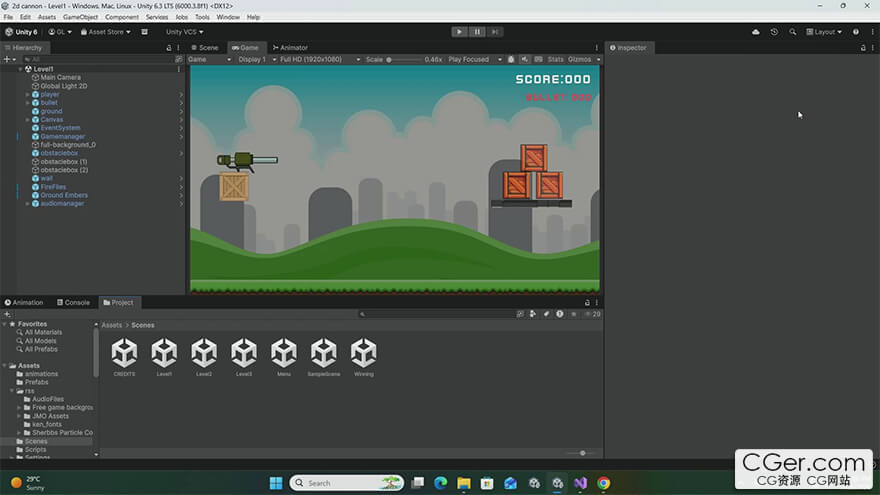
Task: Open Windows Start menu
Action: [276, 483]
